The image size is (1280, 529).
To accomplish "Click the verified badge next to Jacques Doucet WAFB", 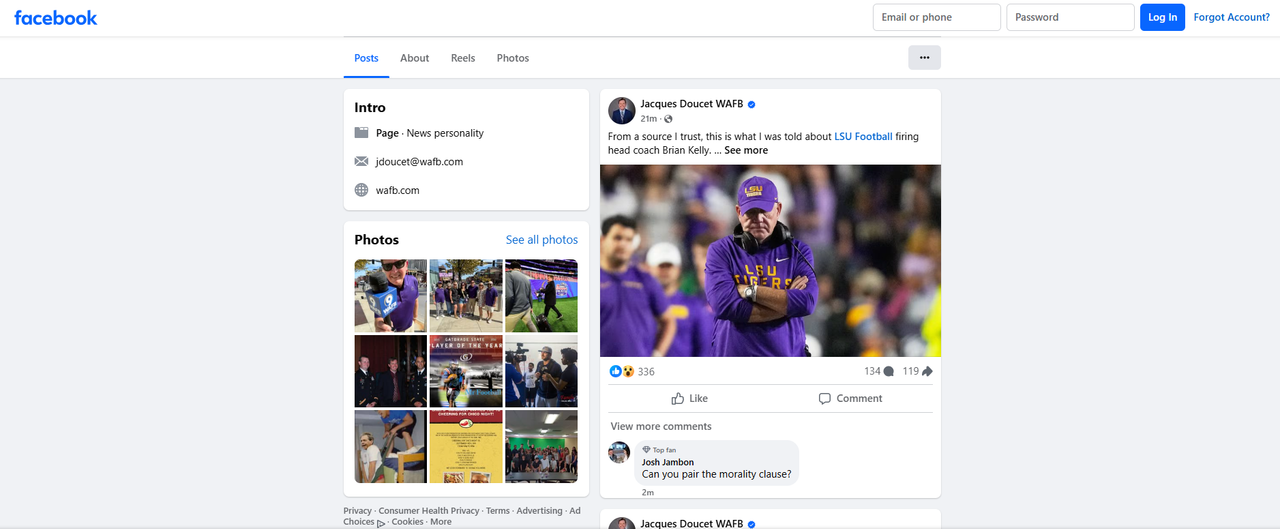I will click(x=751, y=104).
